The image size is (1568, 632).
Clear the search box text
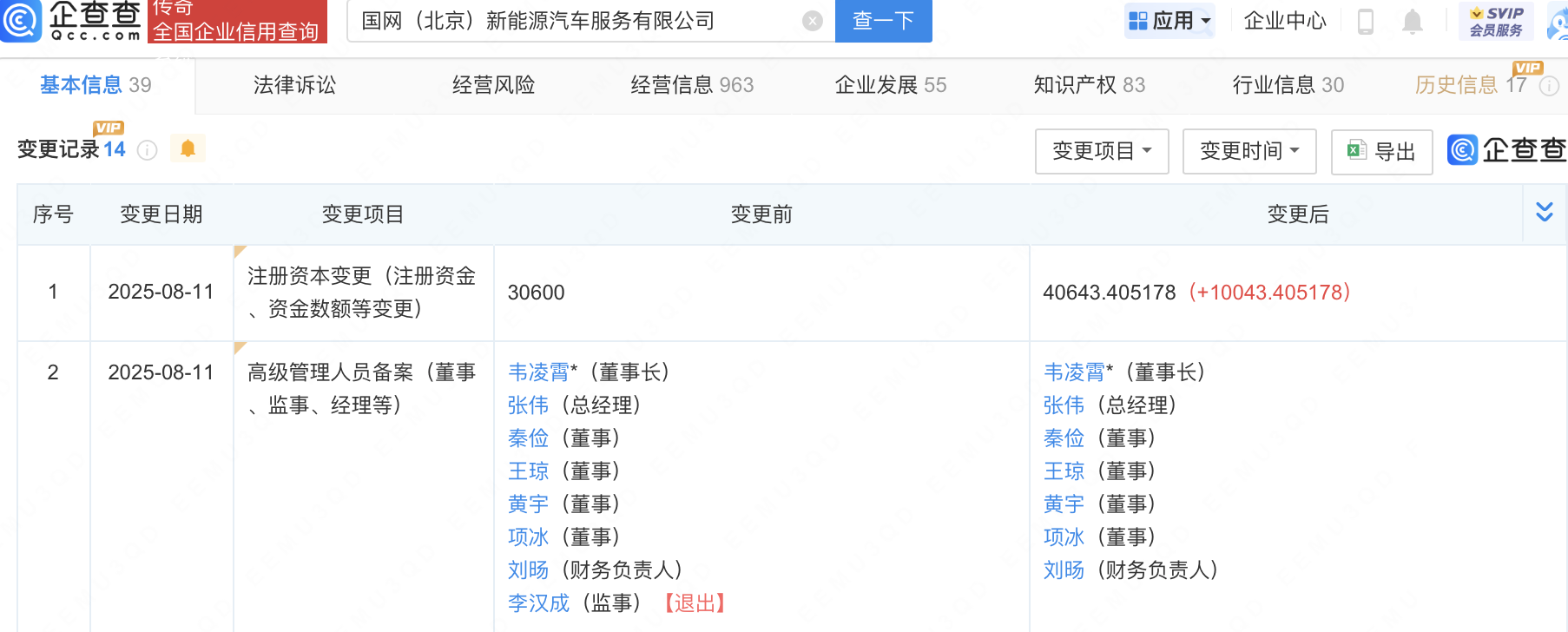pyautogui.click(x=812, y=21)
